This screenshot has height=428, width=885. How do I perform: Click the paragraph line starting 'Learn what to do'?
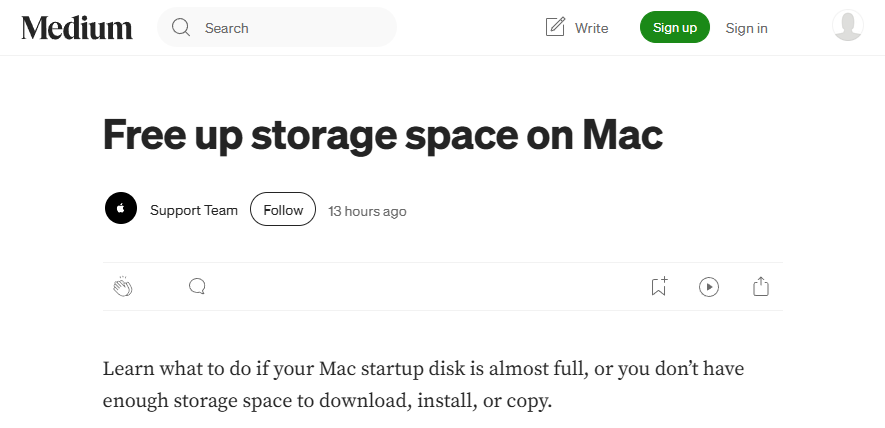point(423,368)
